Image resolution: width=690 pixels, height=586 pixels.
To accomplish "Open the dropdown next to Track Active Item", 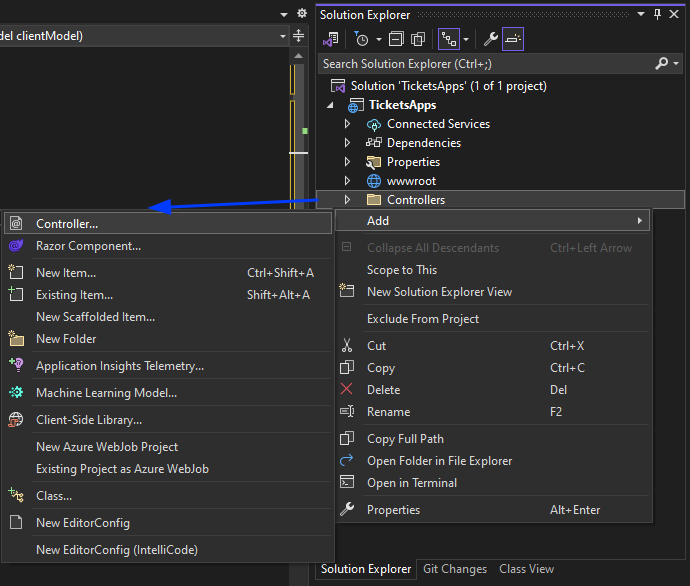I will [x=466, y=40].
